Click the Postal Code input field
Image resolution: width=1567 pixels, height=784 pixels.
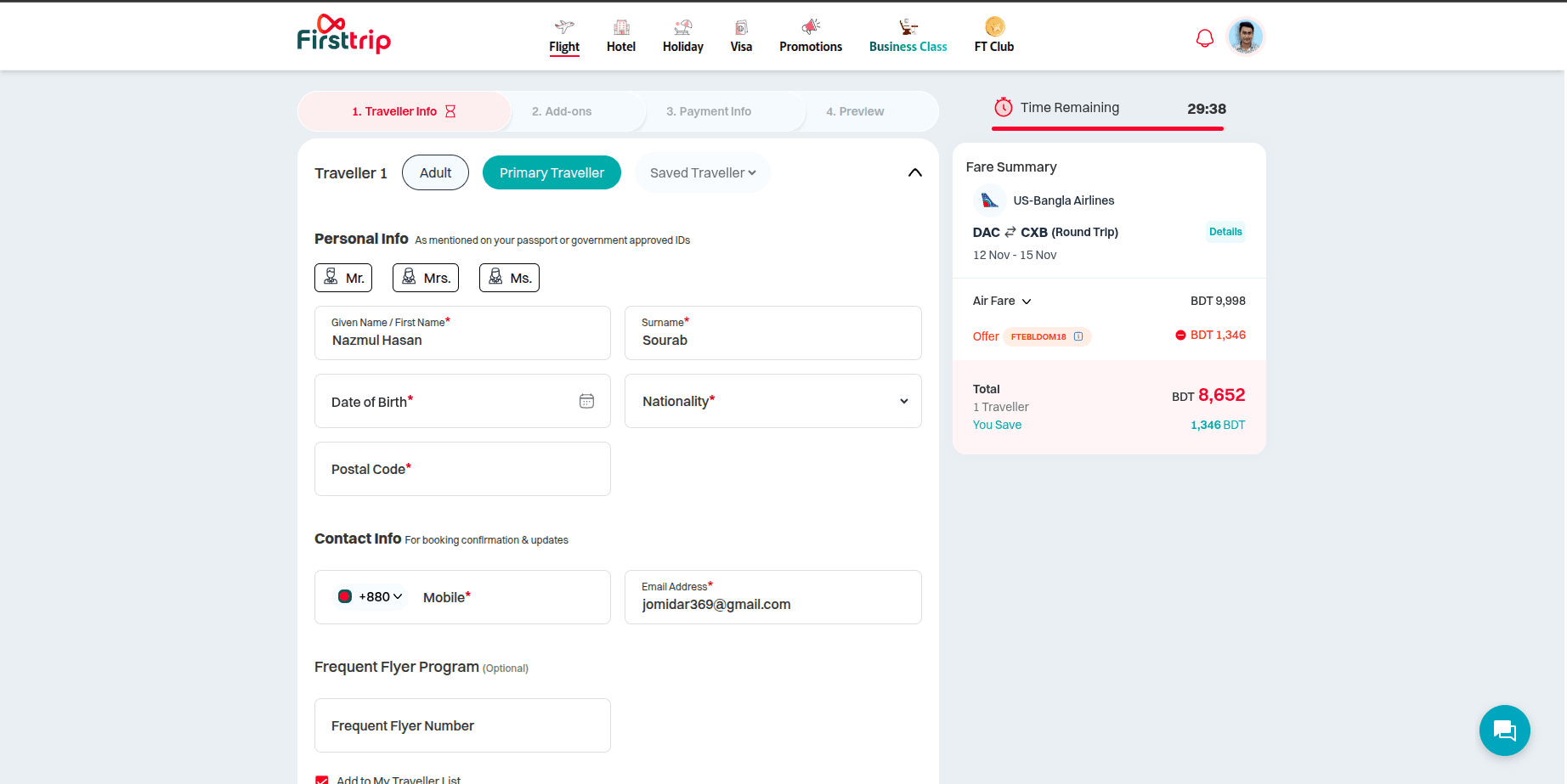pyautogui.click(x=462, y=469)
